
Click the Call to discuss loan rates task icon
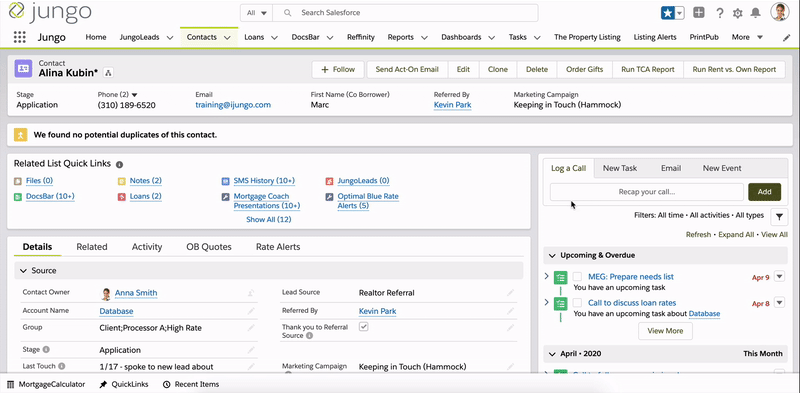click(x=561, y=303)
